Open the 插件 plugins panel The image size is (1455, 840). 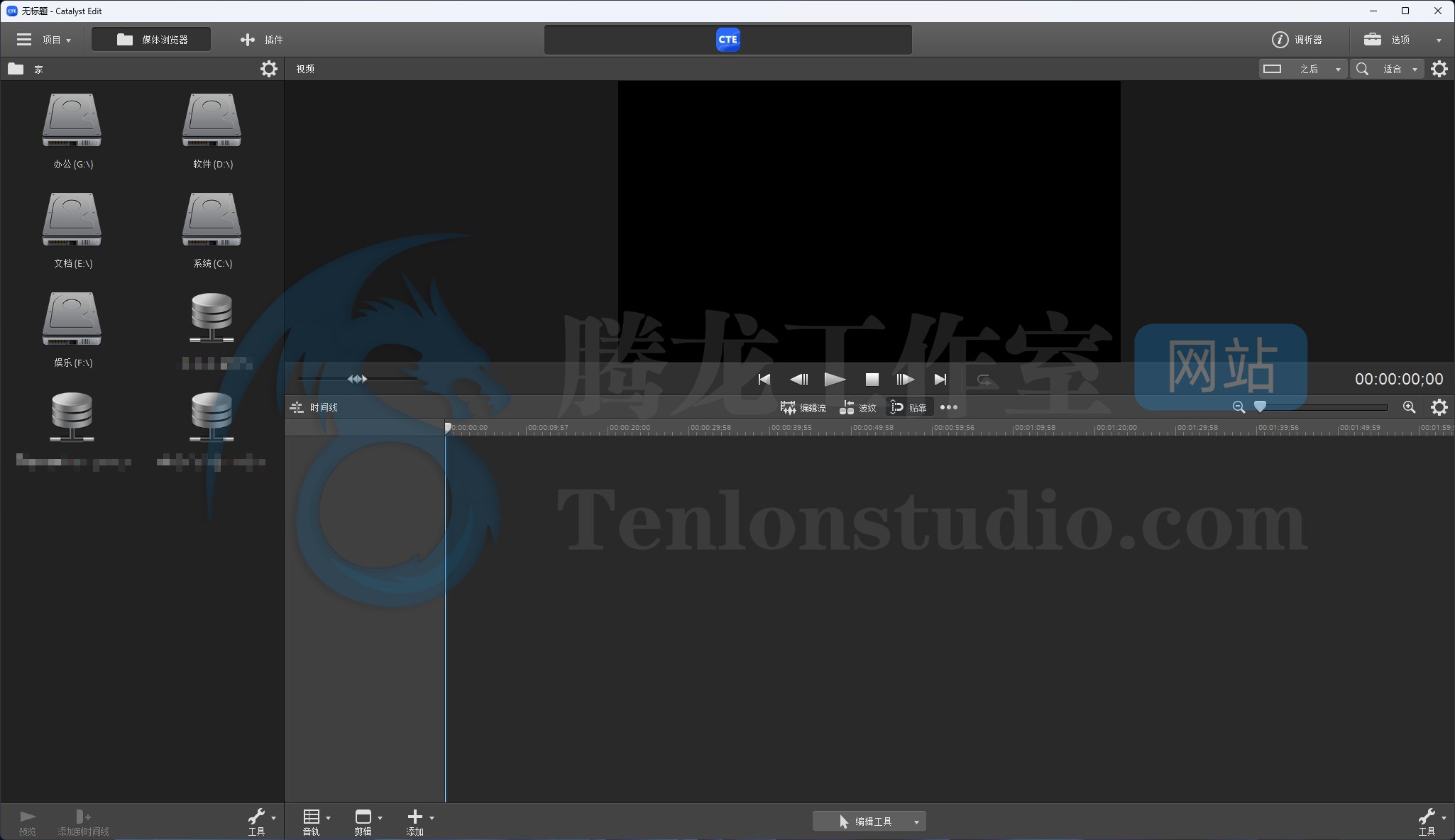[x=261, y=40]
